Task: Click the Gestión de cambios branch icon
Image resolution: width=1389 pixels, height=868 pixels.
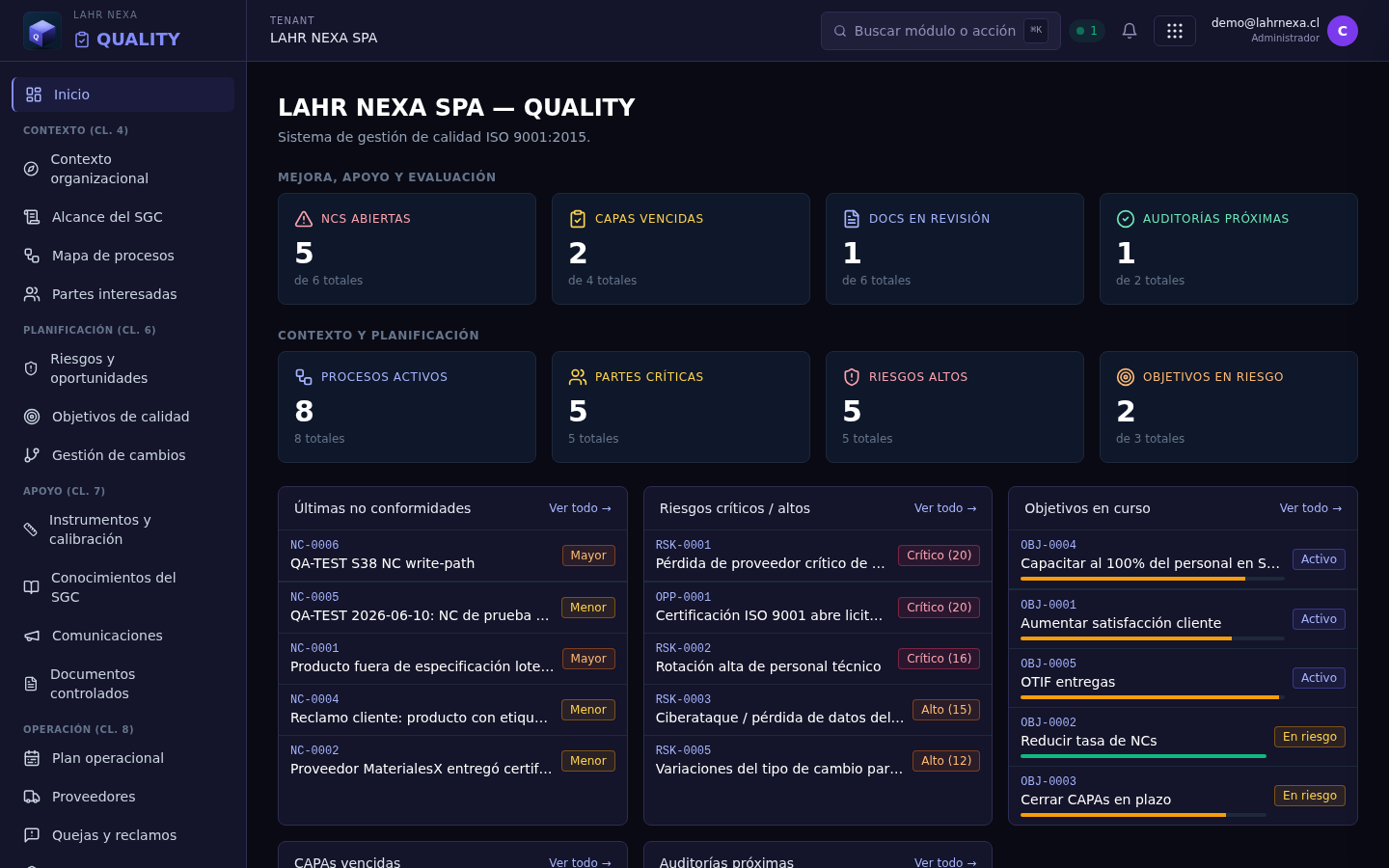Action: click(32, 455)
